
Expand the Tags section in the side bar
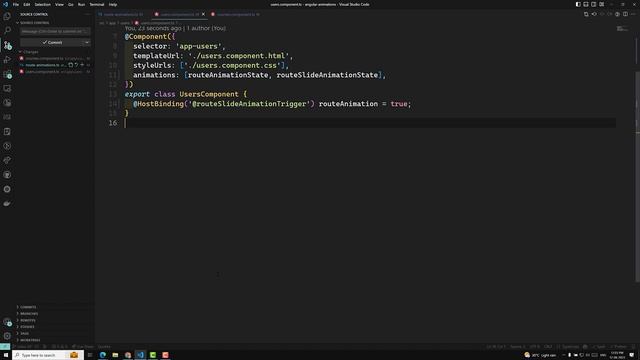pyautogui.click(x=23, y=333)
